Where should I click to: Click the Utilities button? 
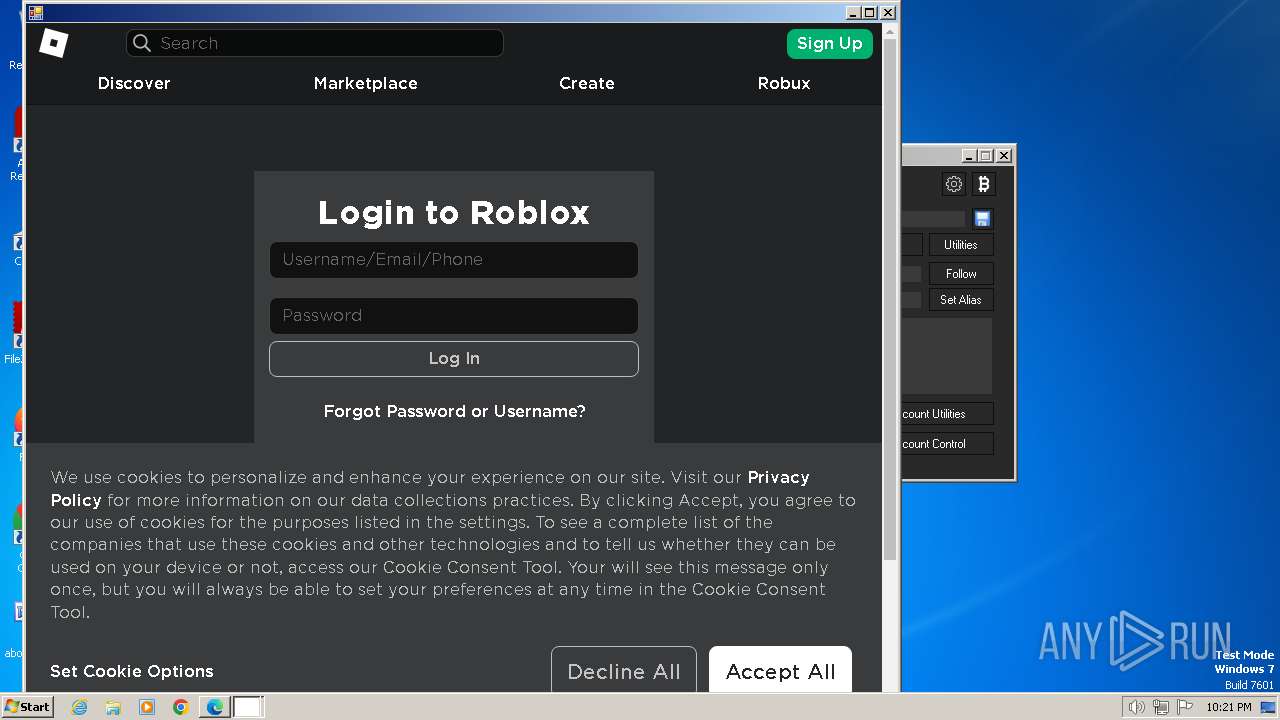click(x=961, y=245)
